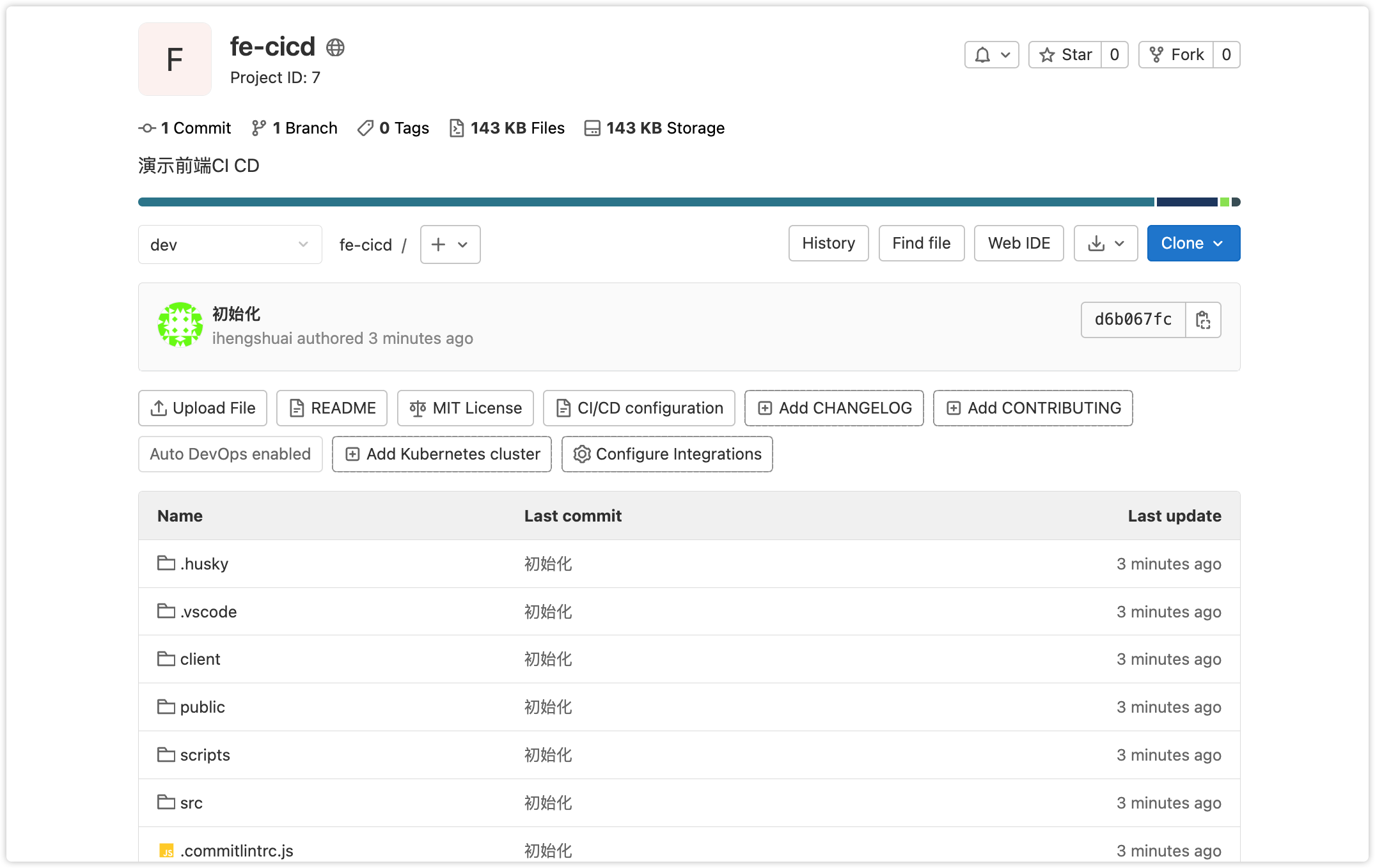Copy the commit SHA to clipboard
1375x868 pixels.
(1203, 320)
